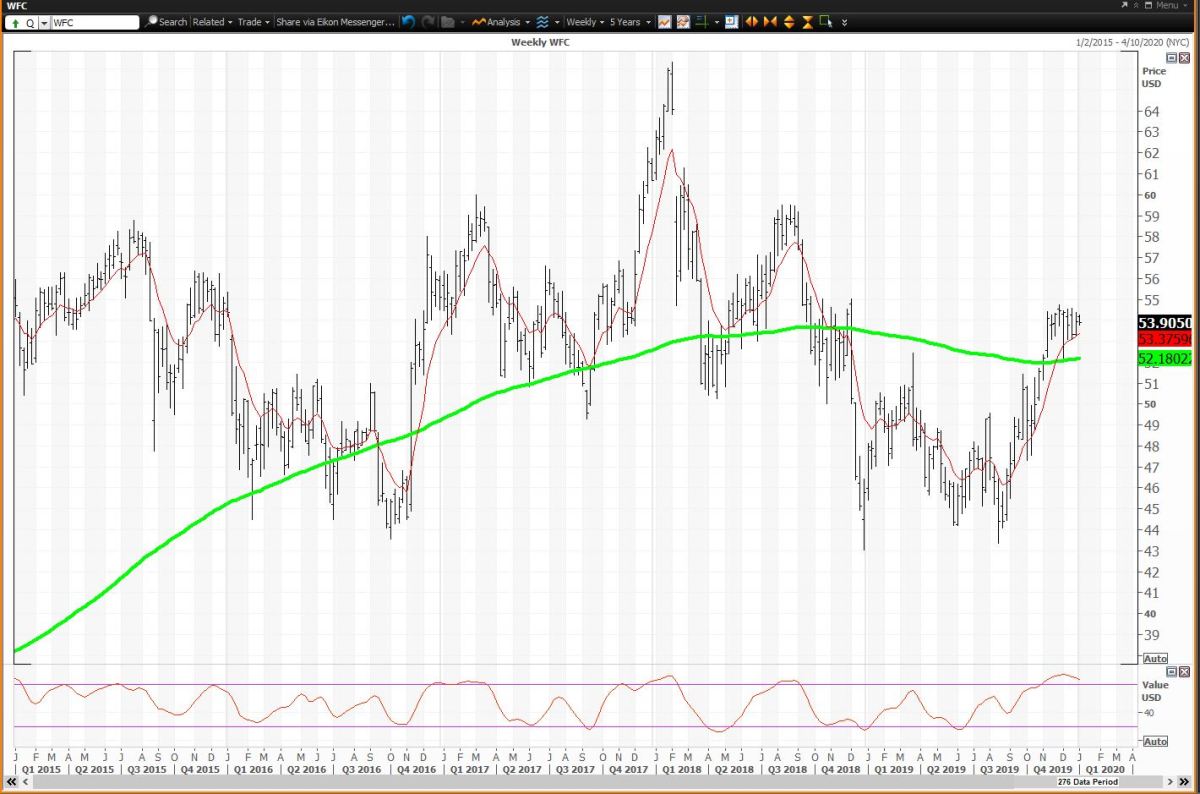Expand the folder icon dropdown arrow
1200x794 pixels.
tap(462, 22)
